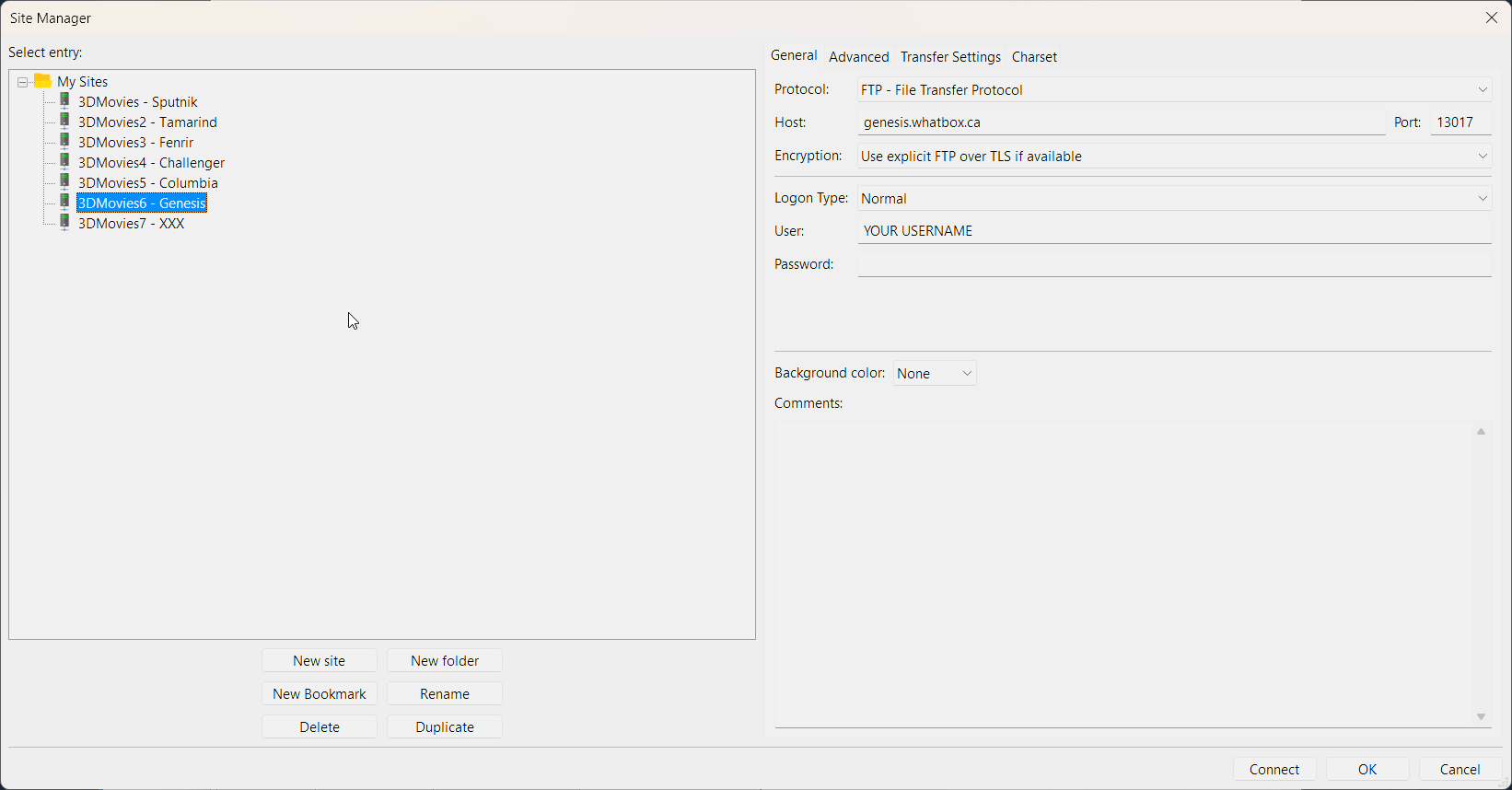Click server icon beside 3DMovies6 - Genesis
Screen dimensions: 1512x790
(64, 203)
